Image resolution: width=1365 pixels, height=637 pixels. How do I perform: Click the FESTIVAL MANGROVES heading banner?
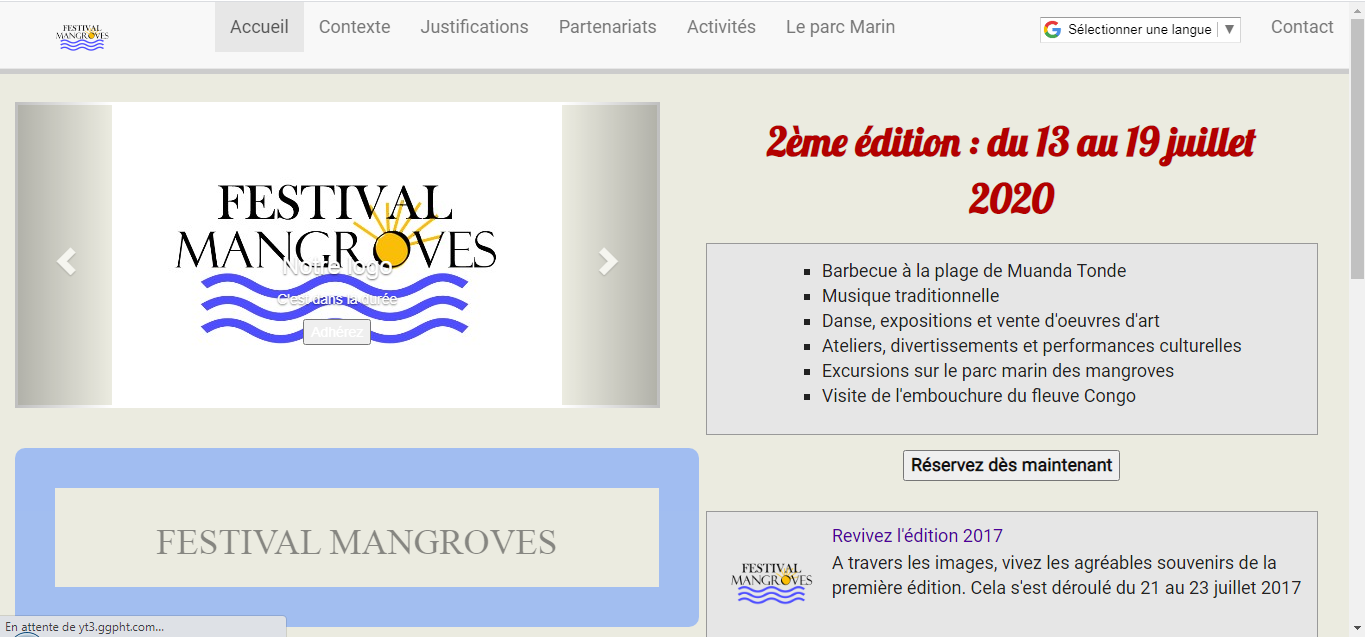point(356,542)
